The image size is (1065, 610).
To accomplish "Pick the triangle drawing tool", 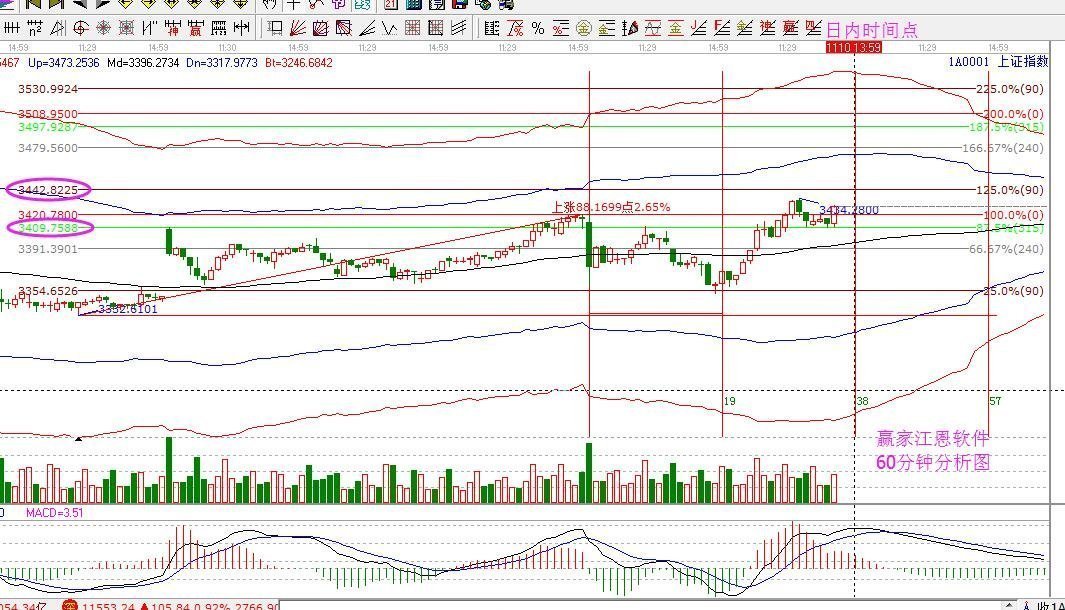I will coord(58,28).
